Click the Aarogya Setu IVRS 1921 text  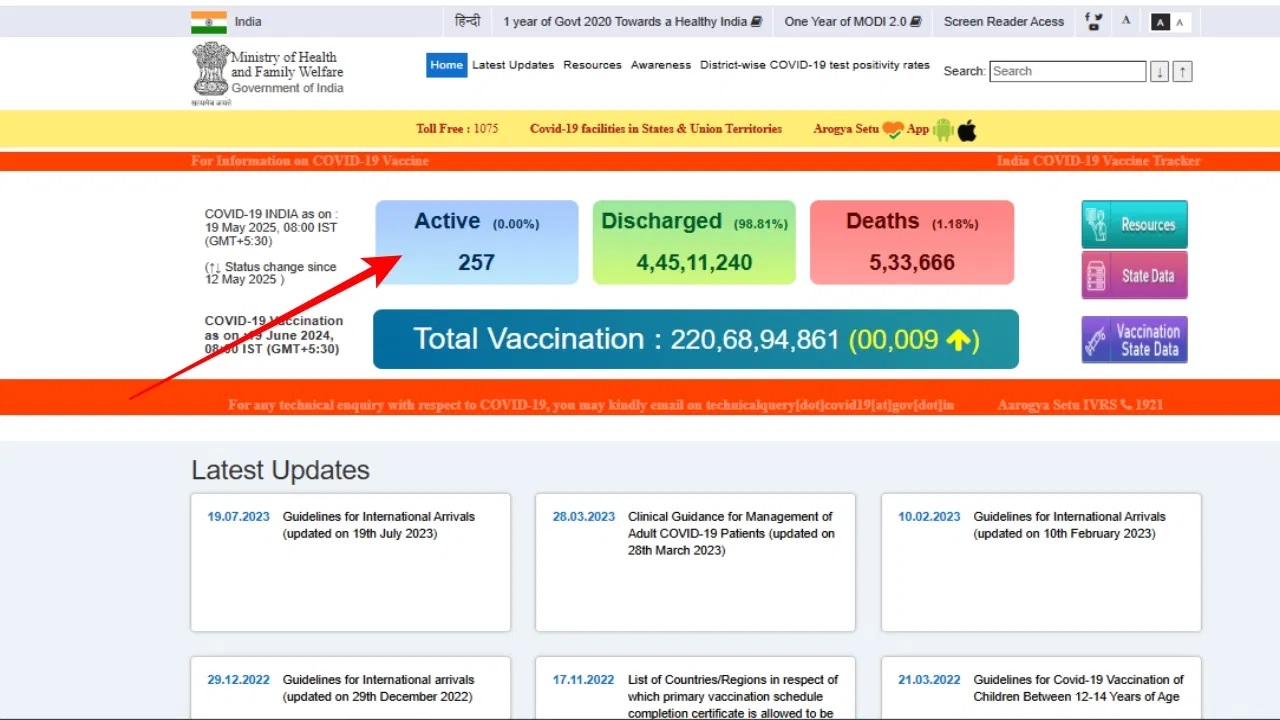1080,405
